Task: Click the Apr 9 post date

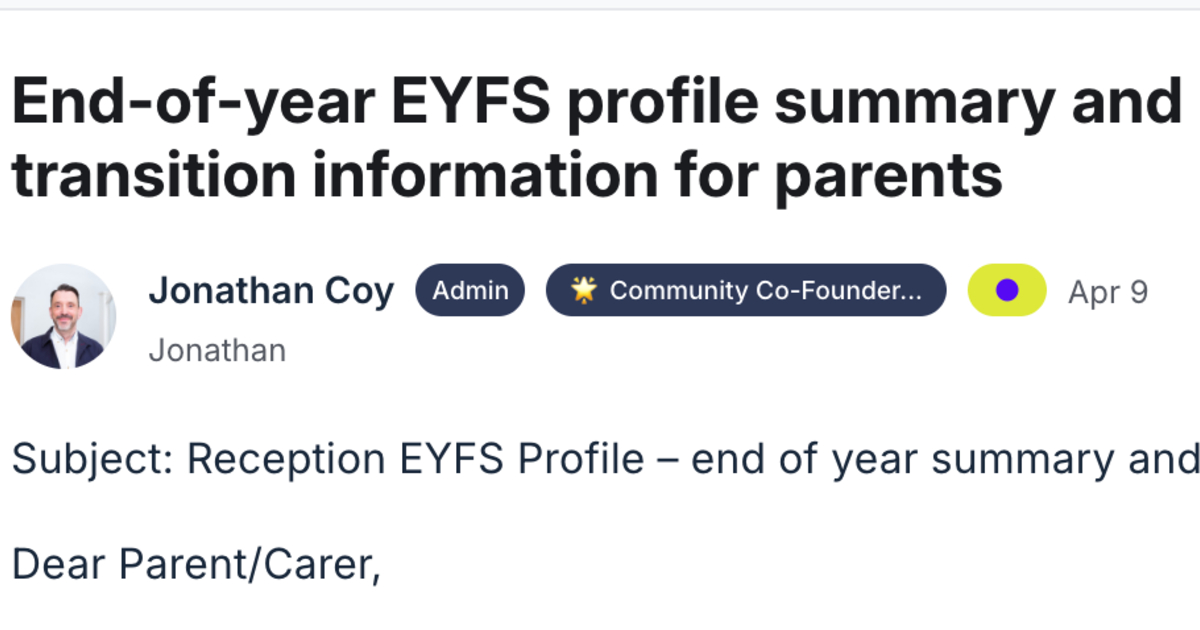Action: (1108, 292)
